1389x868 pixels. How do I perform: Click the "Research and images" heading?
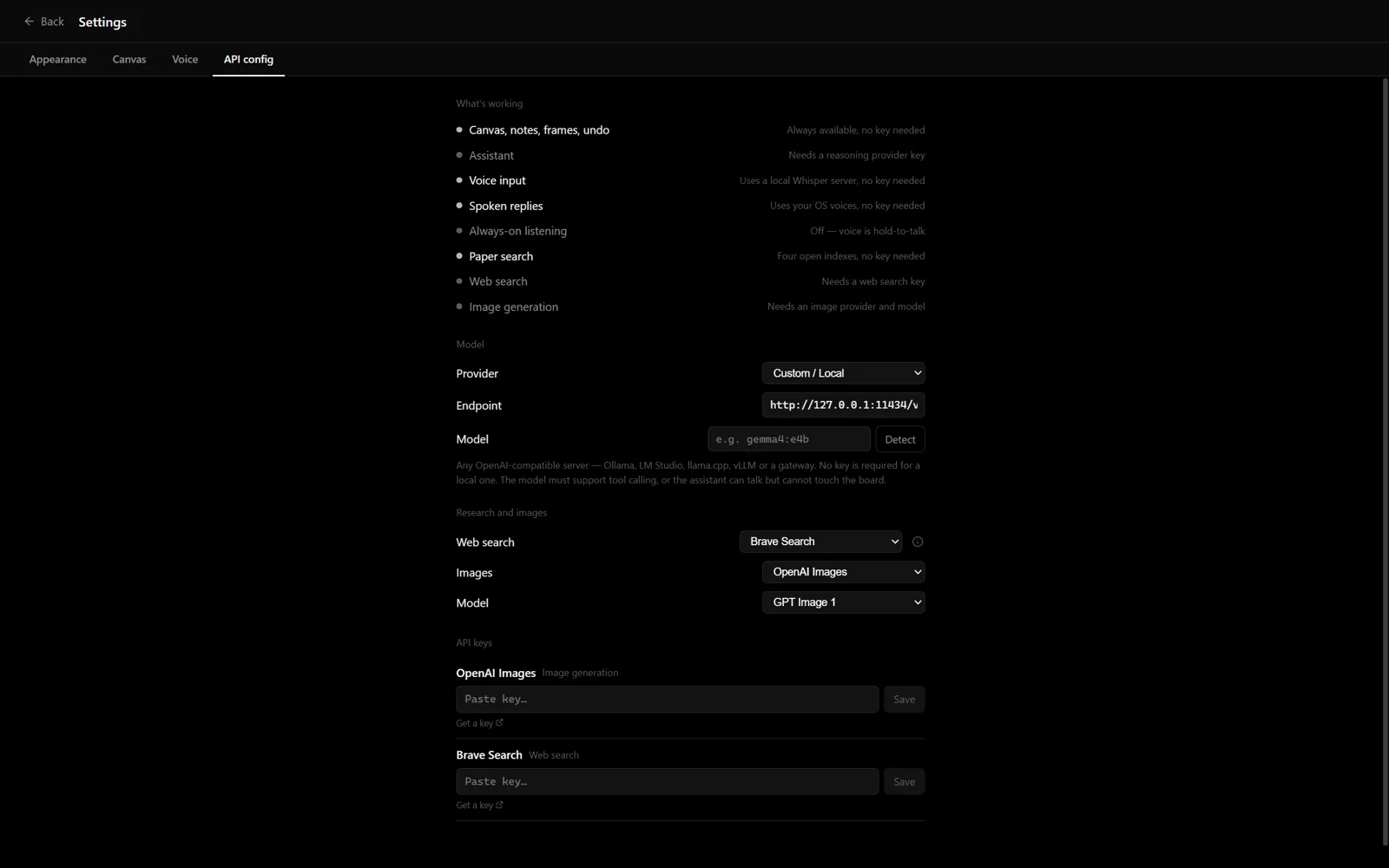pos(502,513)
